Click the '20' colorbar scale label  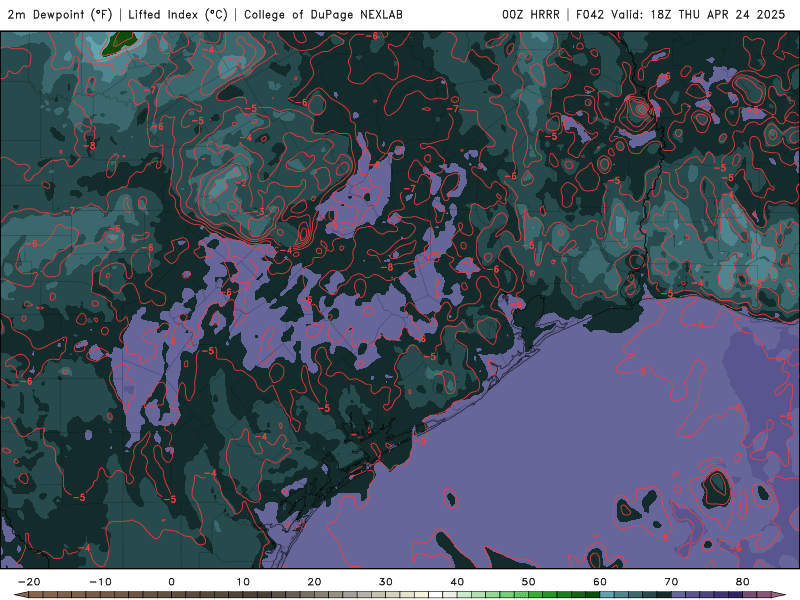(314, 582)
